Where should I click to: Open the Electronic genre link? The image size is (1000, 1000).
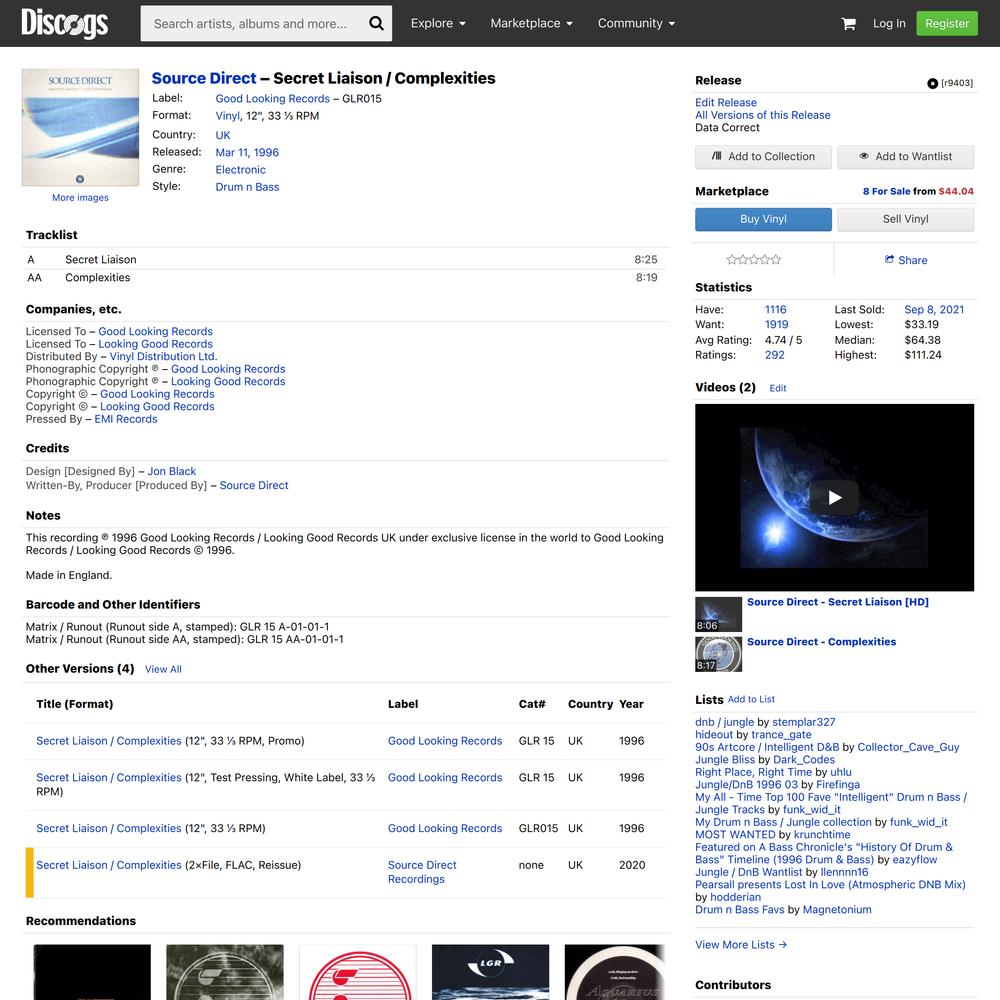(x=240, y=170)
